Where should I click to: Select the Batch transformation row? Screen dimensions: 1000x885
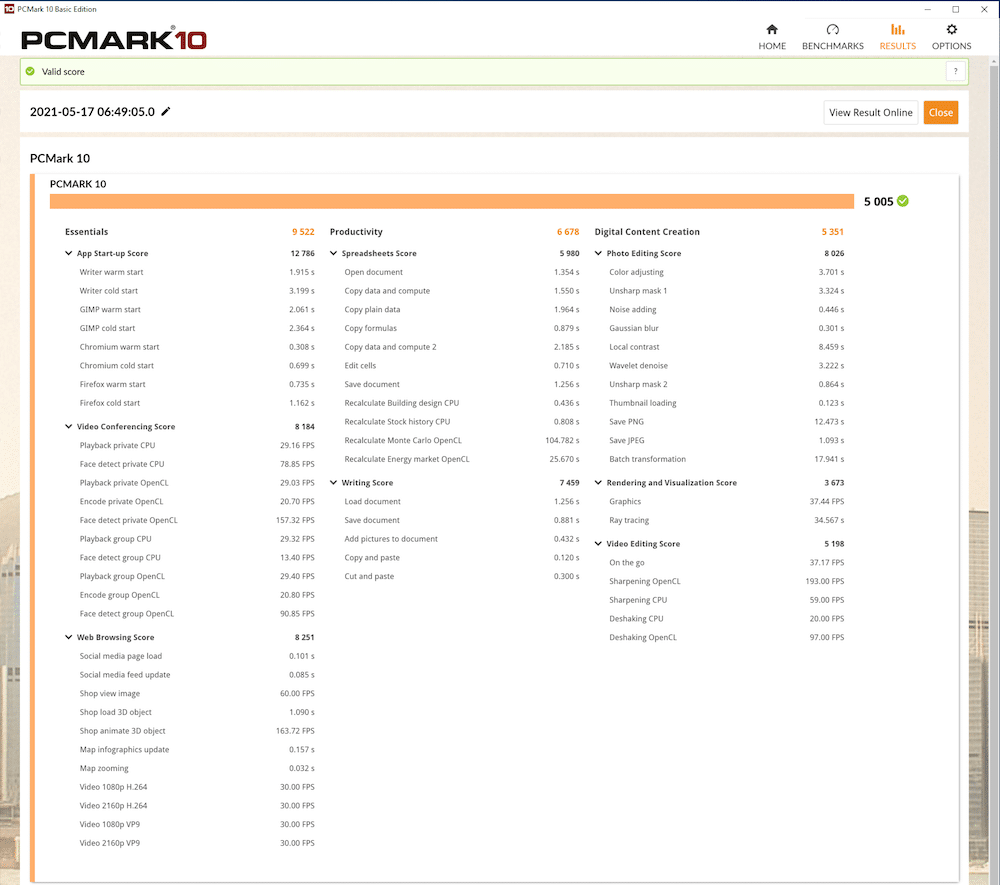click(726, 459)
